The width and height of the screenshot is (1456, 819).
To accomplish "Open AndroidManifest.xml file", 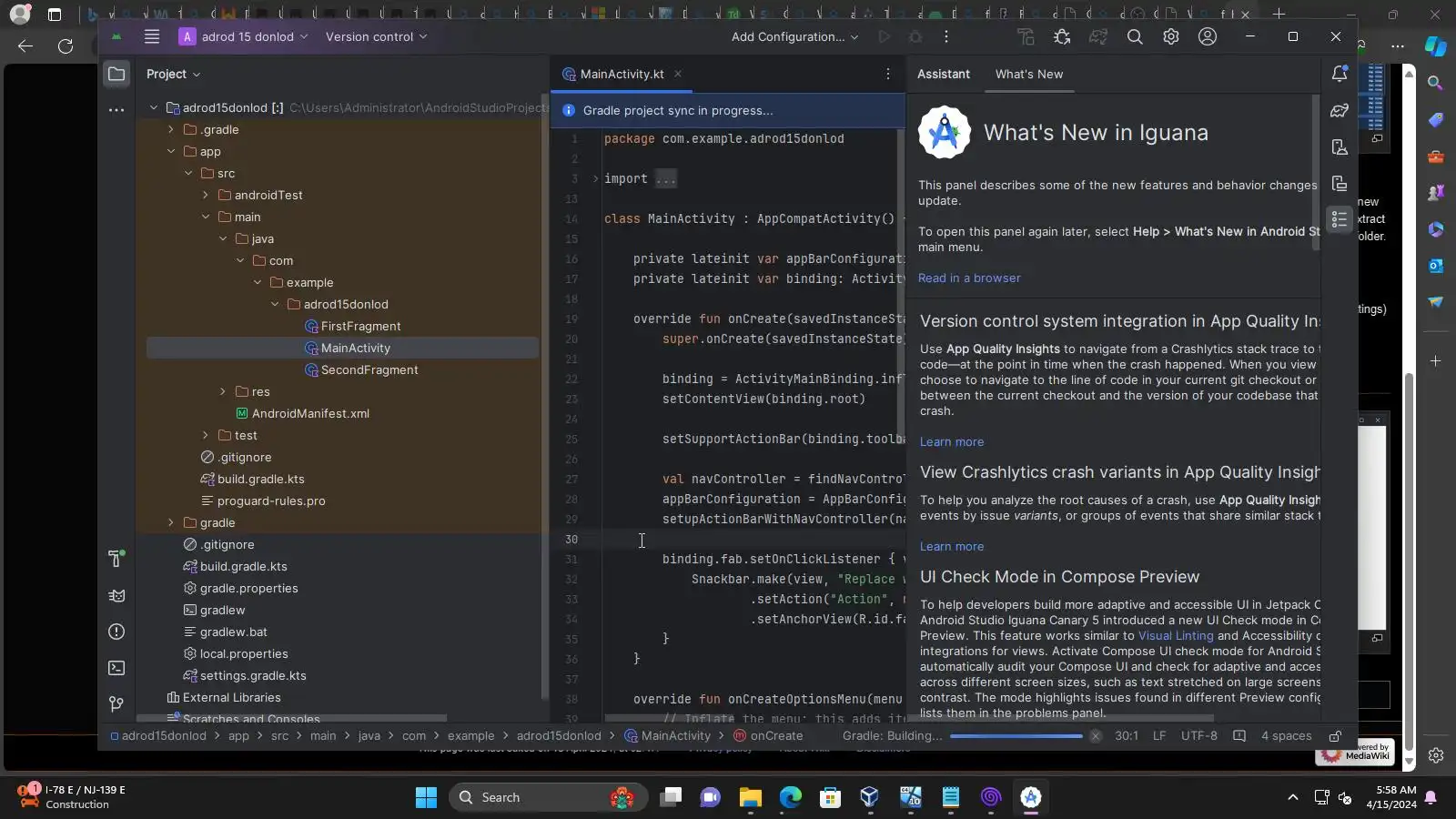I will [310, 414].
